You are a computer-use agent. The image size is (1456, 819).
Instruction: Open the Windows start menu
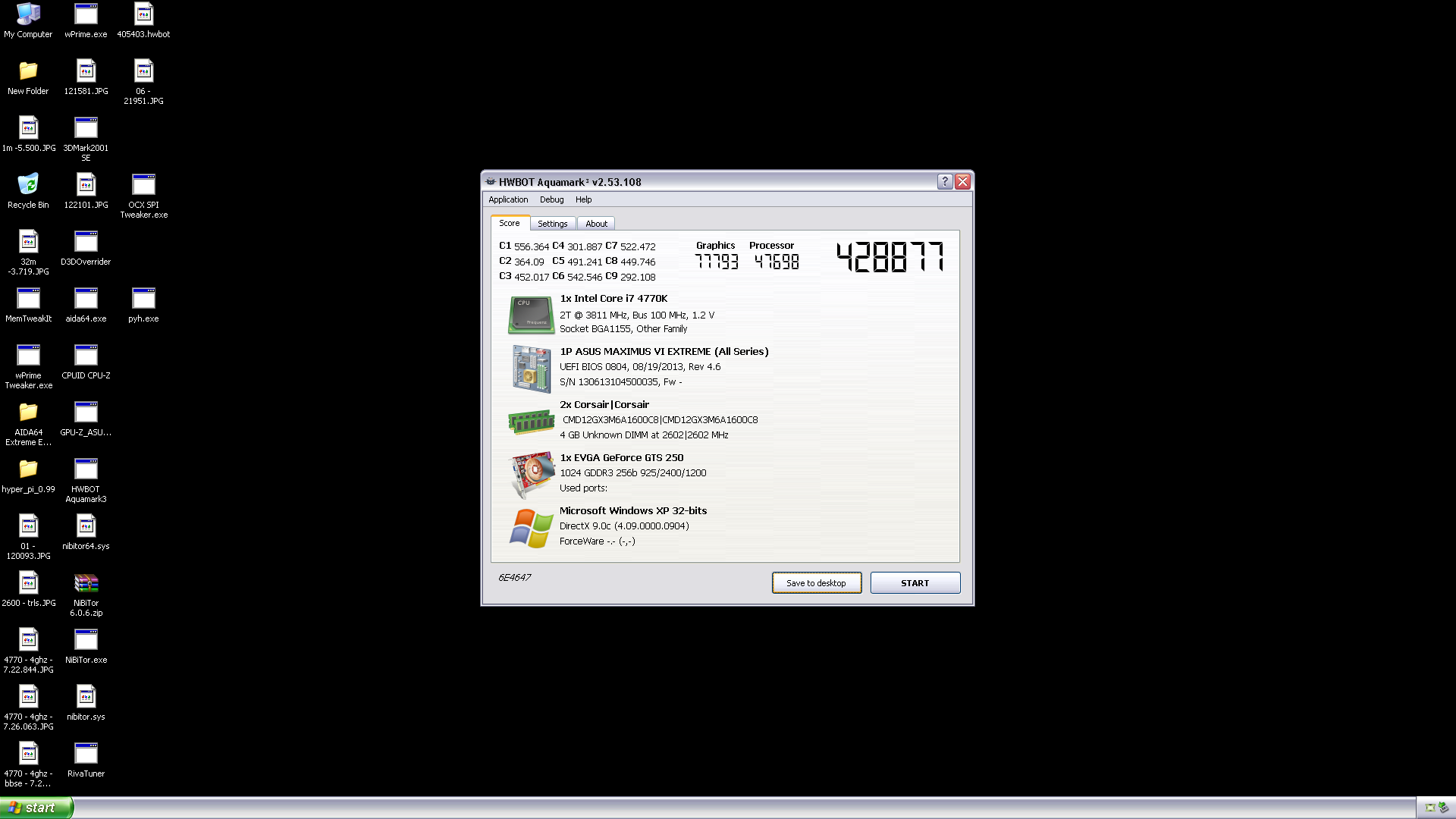tap(36, 808)
